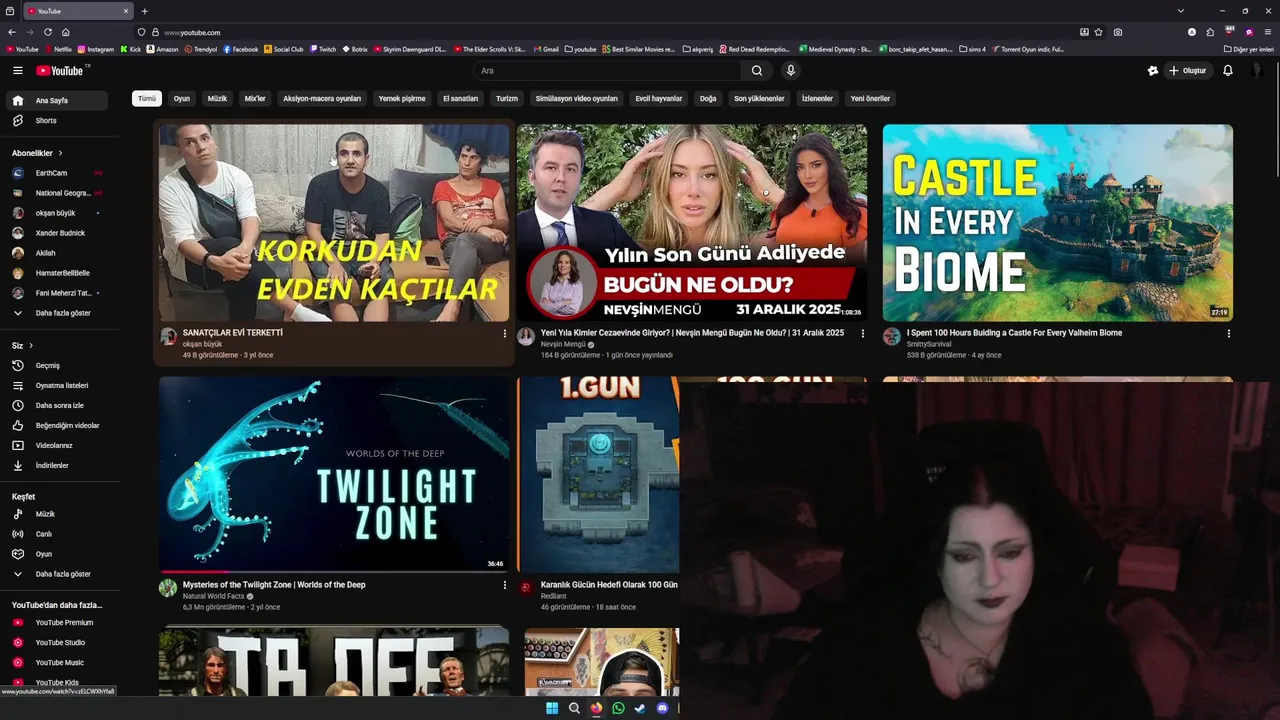Viewport: 1280px width, 720px height.
Task: Open the HamsterBellBelle subscription channel
Action: pos(56,273)
